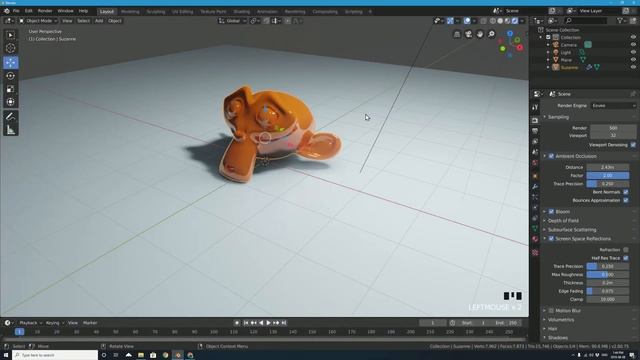Toggle the Bent Normals checkbox

(626, 192)
